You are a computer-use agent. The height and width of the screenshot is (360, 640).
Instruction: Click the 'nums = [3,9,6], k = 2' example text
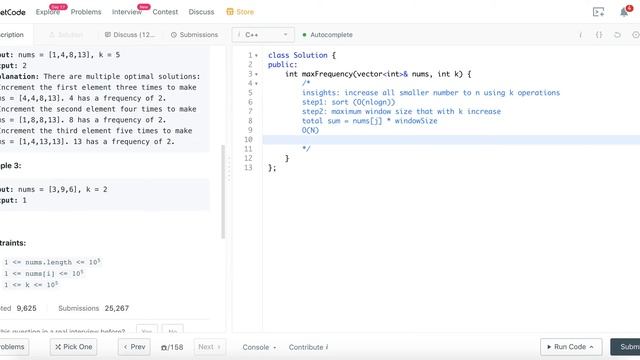(x=63, y=189)
